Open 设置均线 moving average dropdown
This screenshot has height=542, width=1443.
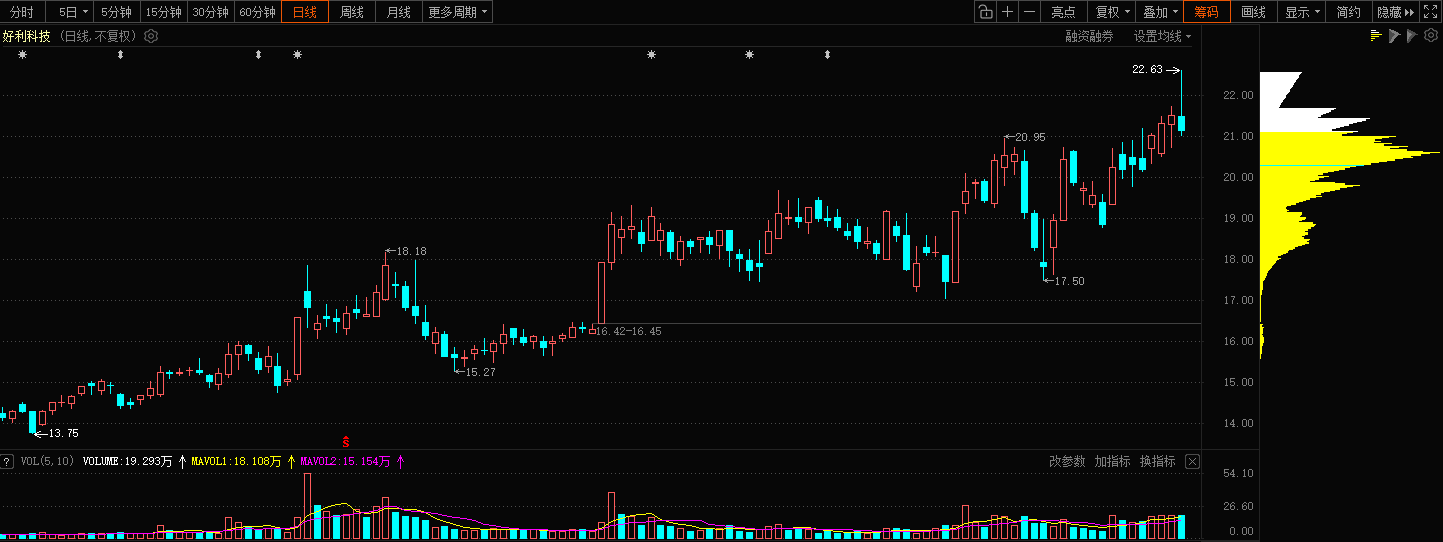[1163, 36]
